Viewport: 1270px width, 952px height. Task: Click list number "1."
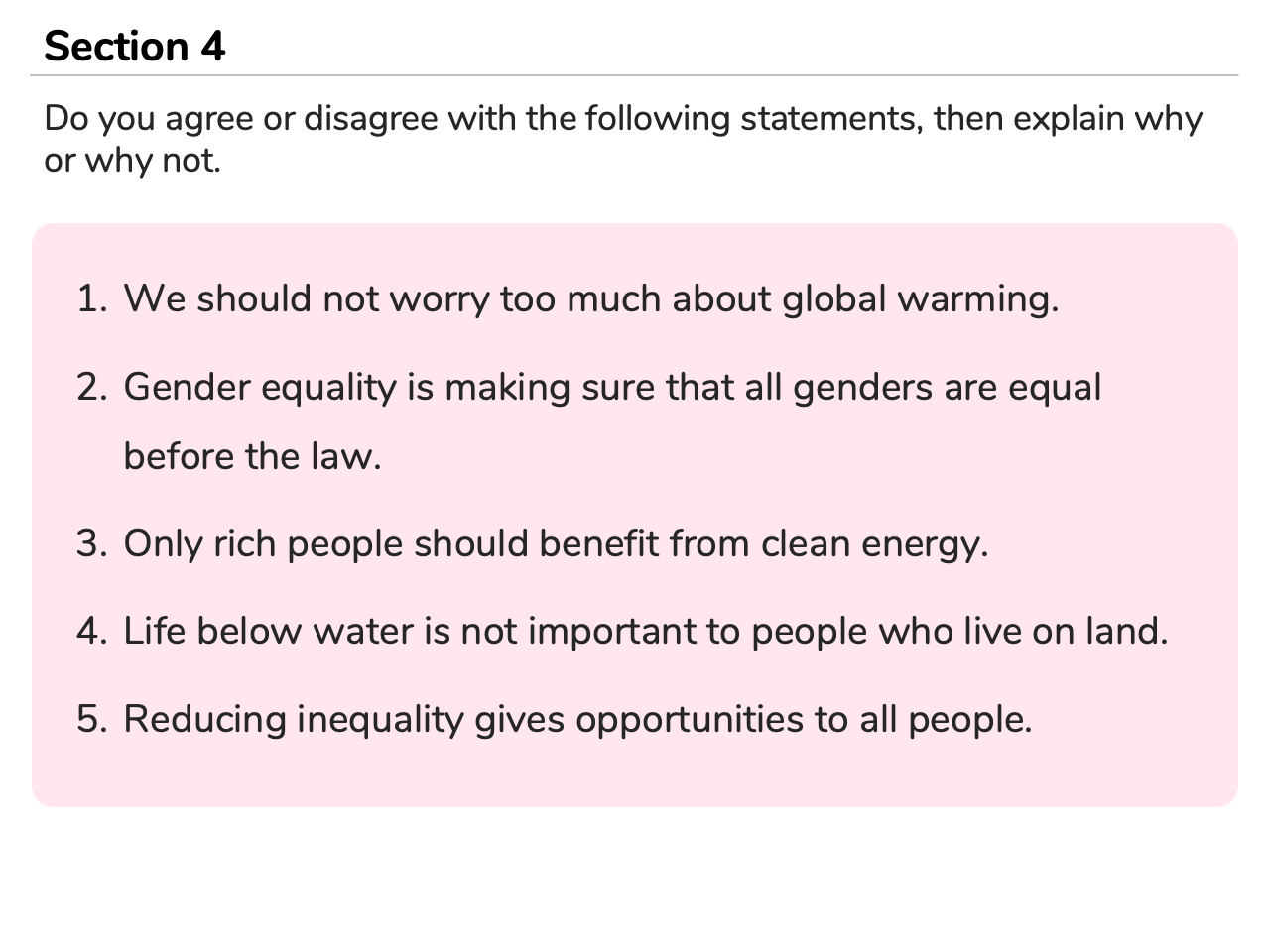point(92,298)
